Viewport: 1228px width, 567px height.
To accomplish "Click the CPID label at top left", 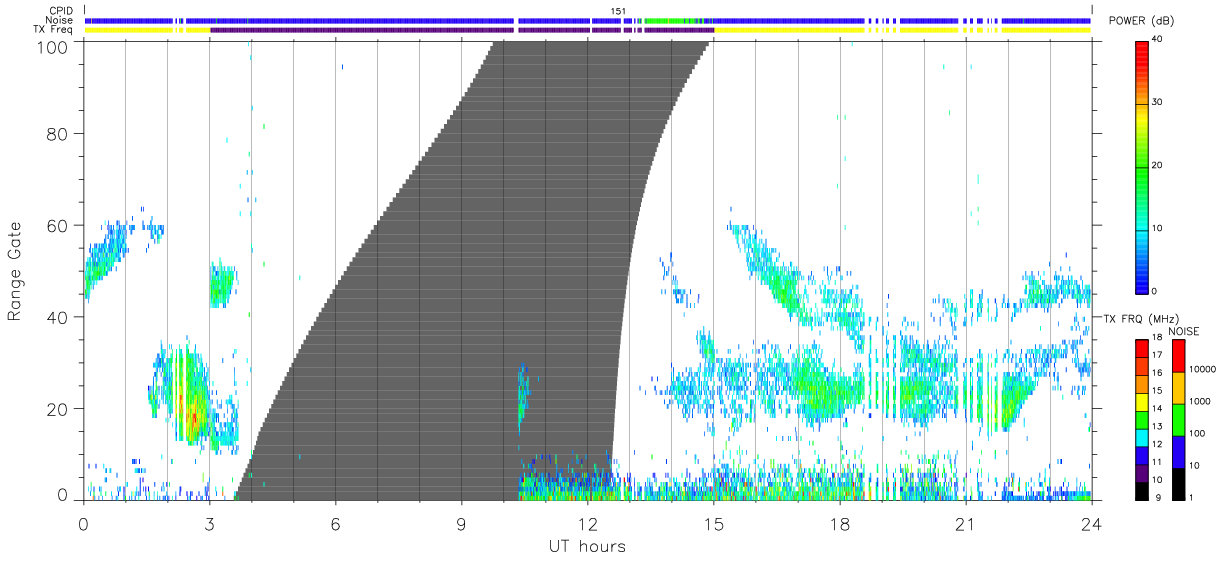I will click(60, 11).
